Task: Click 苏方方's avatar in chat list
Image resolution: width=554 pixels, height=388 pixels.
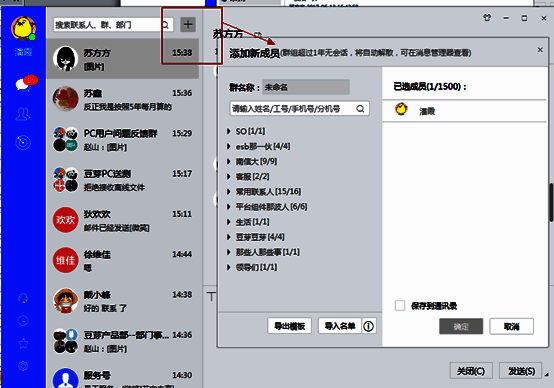Action: click(x=65, y=58)
